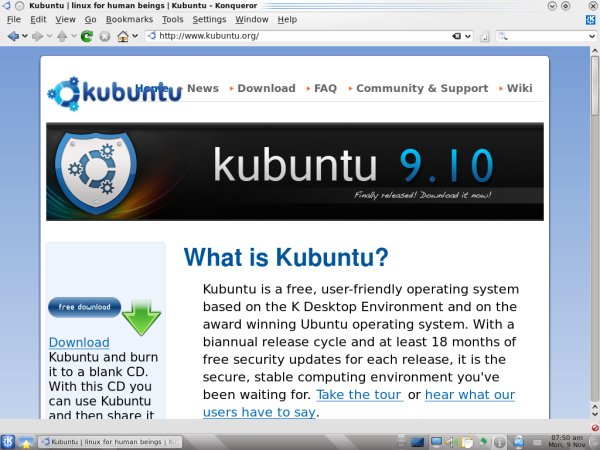
Task: Open the Up locations dropdown arrow
Action: coord(74,36)
